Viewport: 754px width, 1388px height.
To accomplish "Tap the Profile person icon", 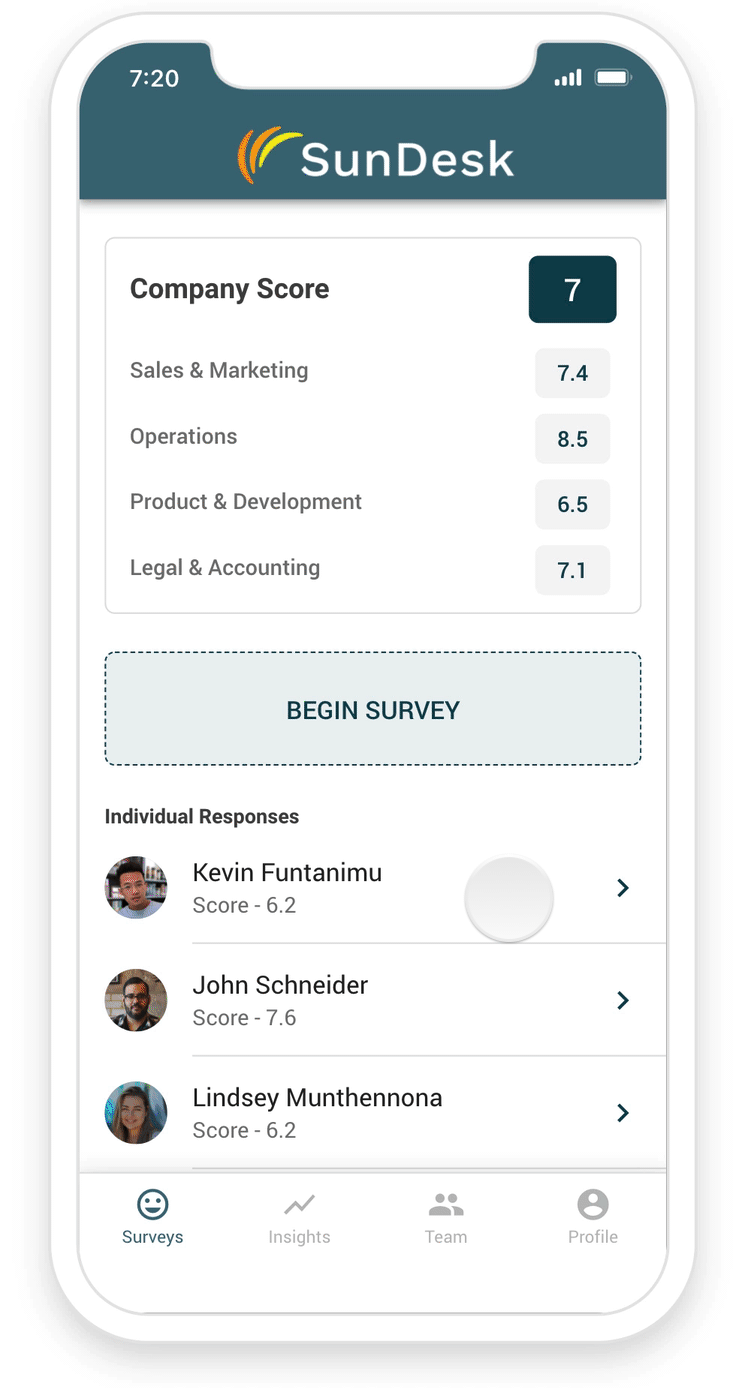I will click(x=593, y=1203).
